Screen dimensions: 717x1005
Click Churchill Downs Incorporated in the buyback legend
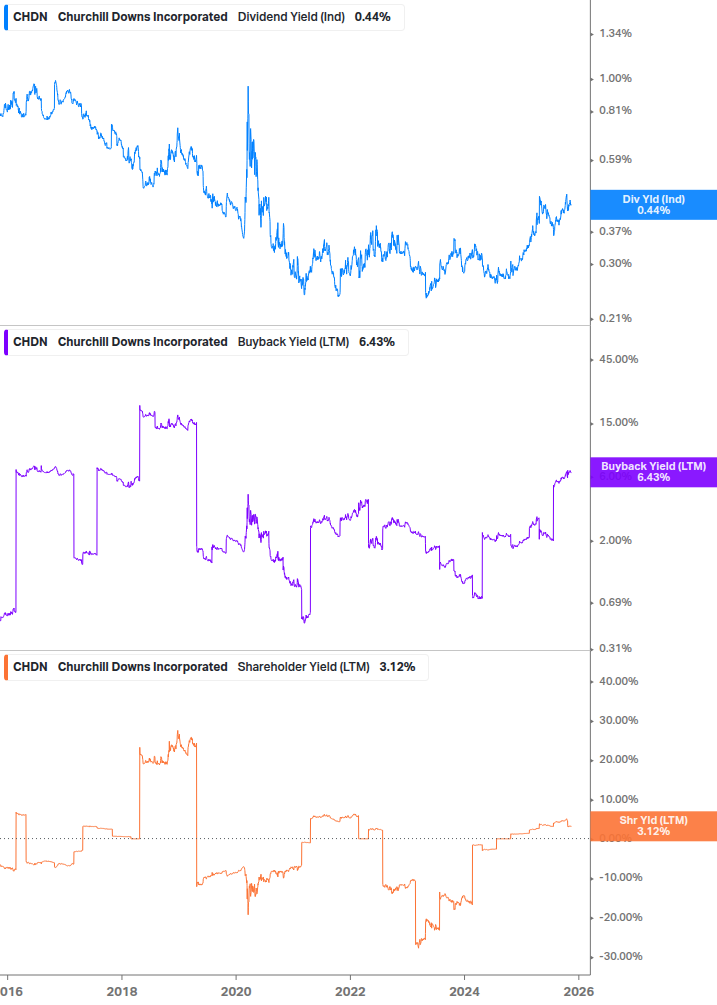click(x=143, y=342)
